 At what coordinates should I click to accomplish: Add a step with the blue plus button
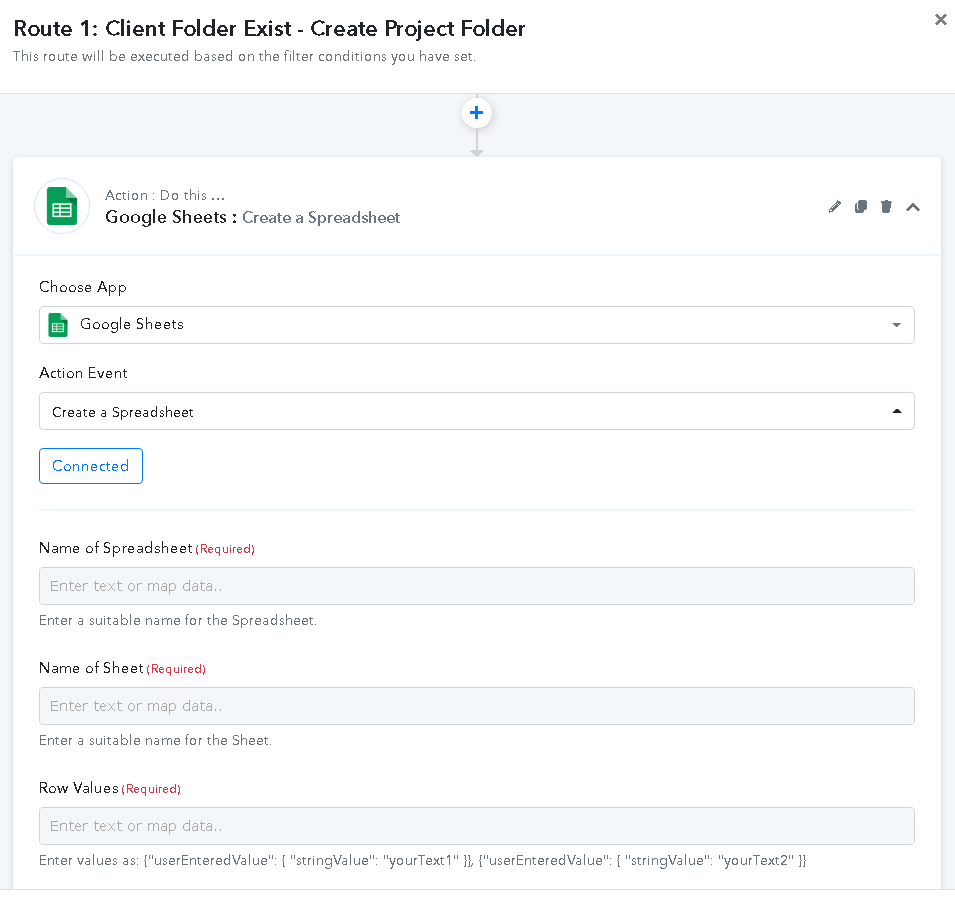(x=476, y=113)
